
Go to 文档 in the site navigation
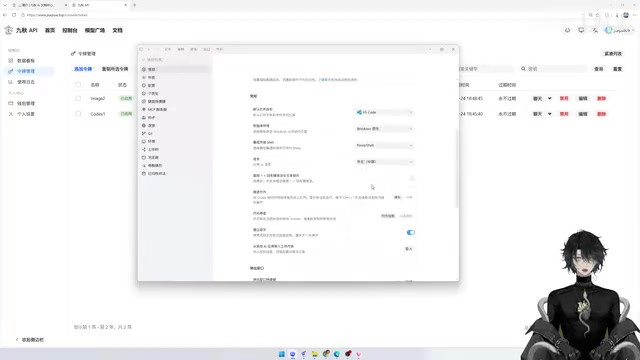(x=118, y=30)
